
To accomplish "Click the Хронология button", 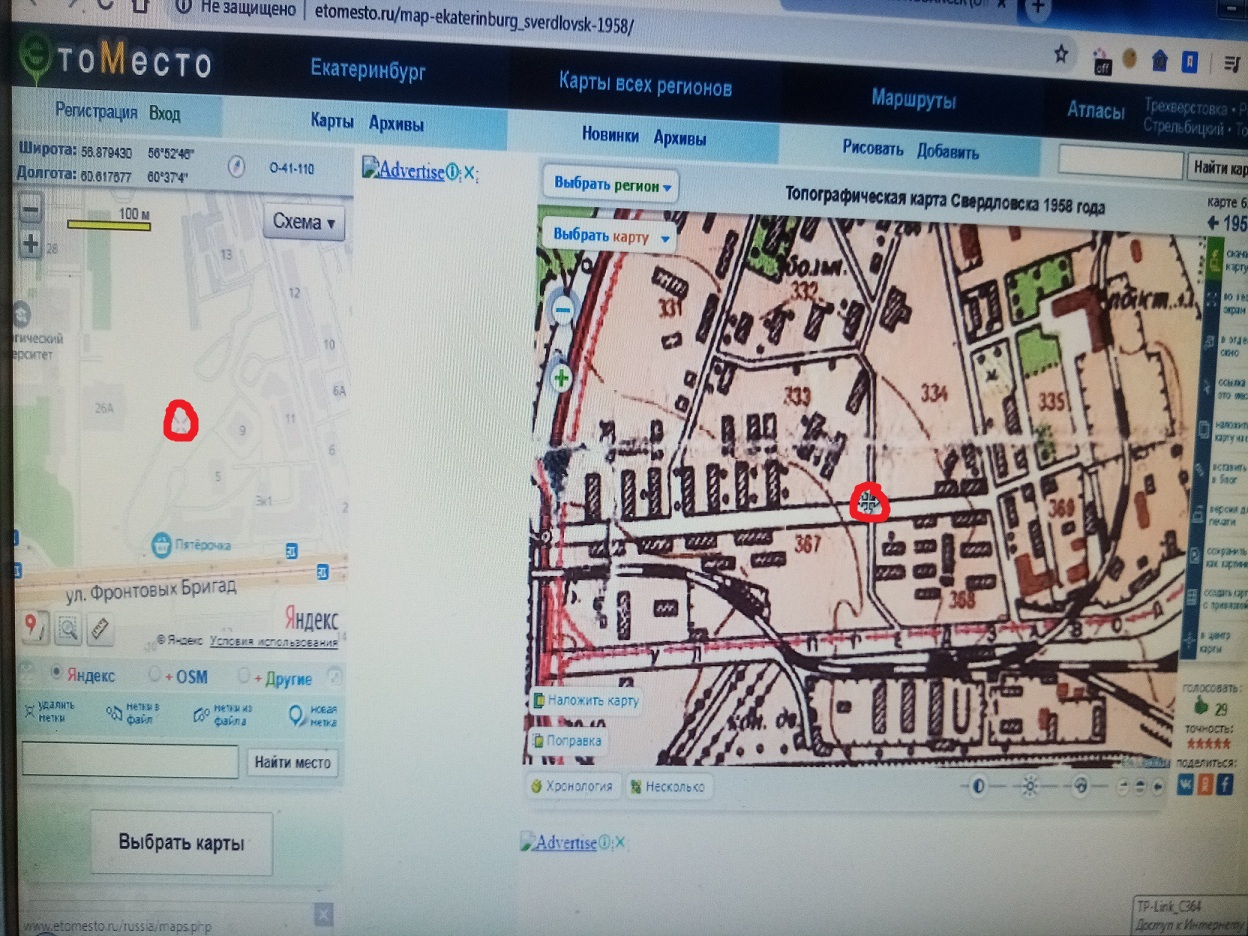I will click(x=572, y=786).
